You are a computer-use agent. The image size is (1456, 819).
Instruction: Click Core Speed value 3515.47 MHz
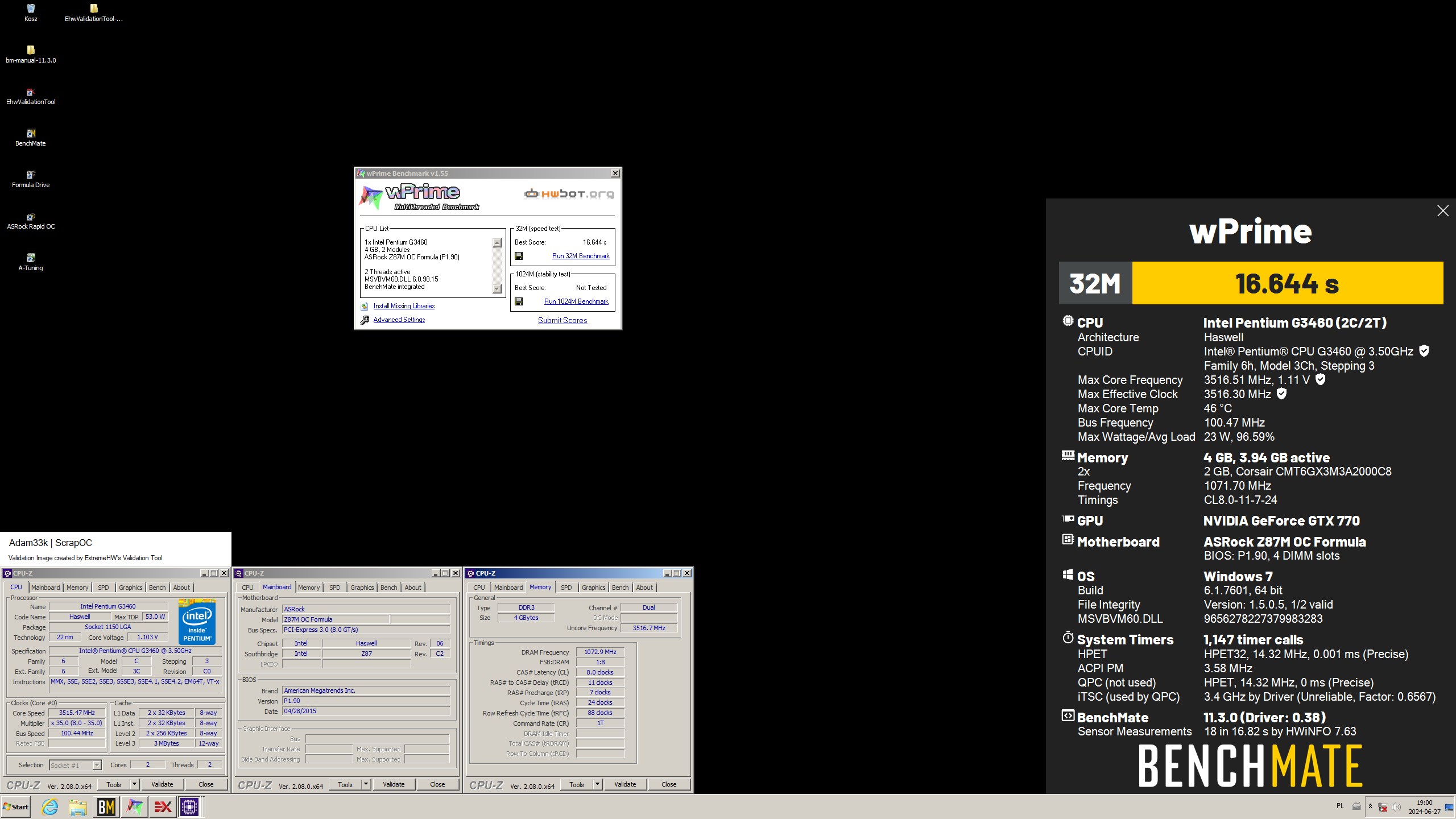77,713
